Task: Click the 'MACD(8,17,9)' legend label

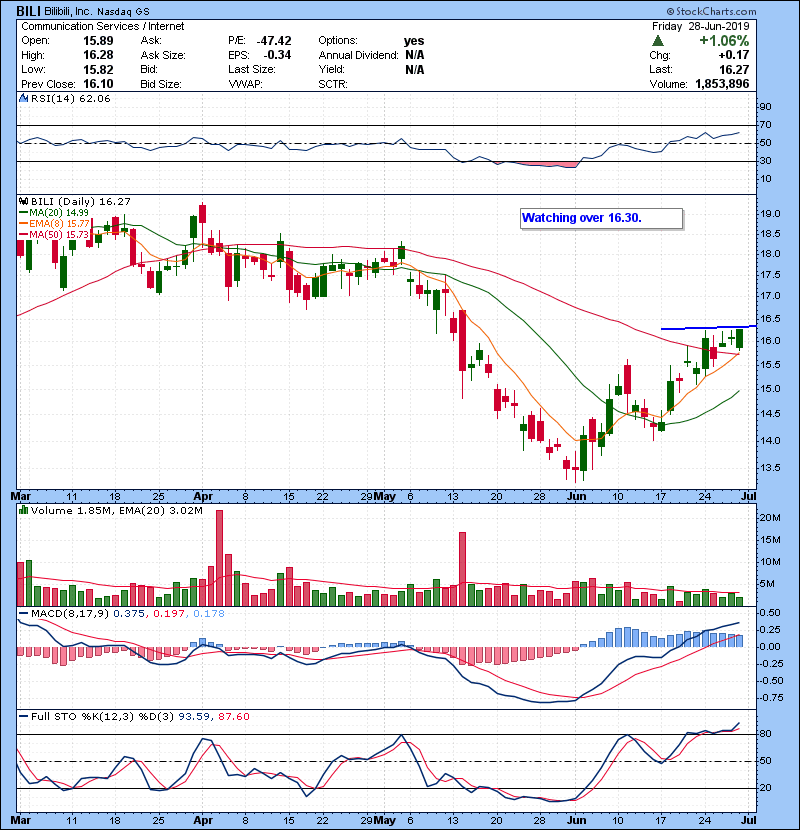Action: click(x=70, y=614)
